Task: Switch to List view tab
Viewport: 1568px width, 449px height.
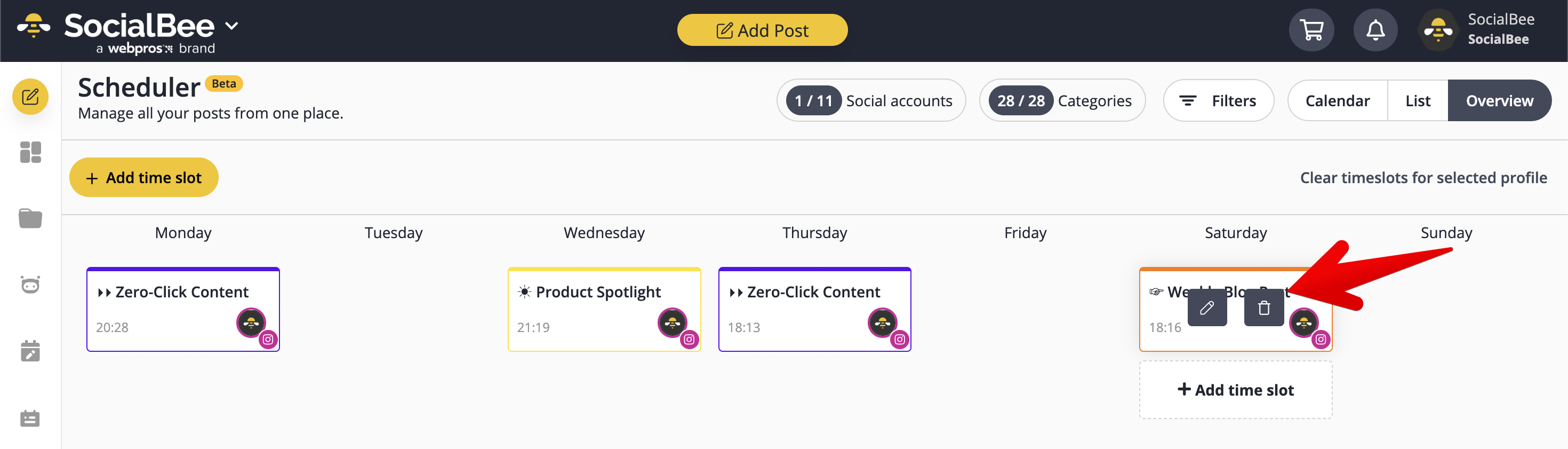Action: (x=1417, y=100)
